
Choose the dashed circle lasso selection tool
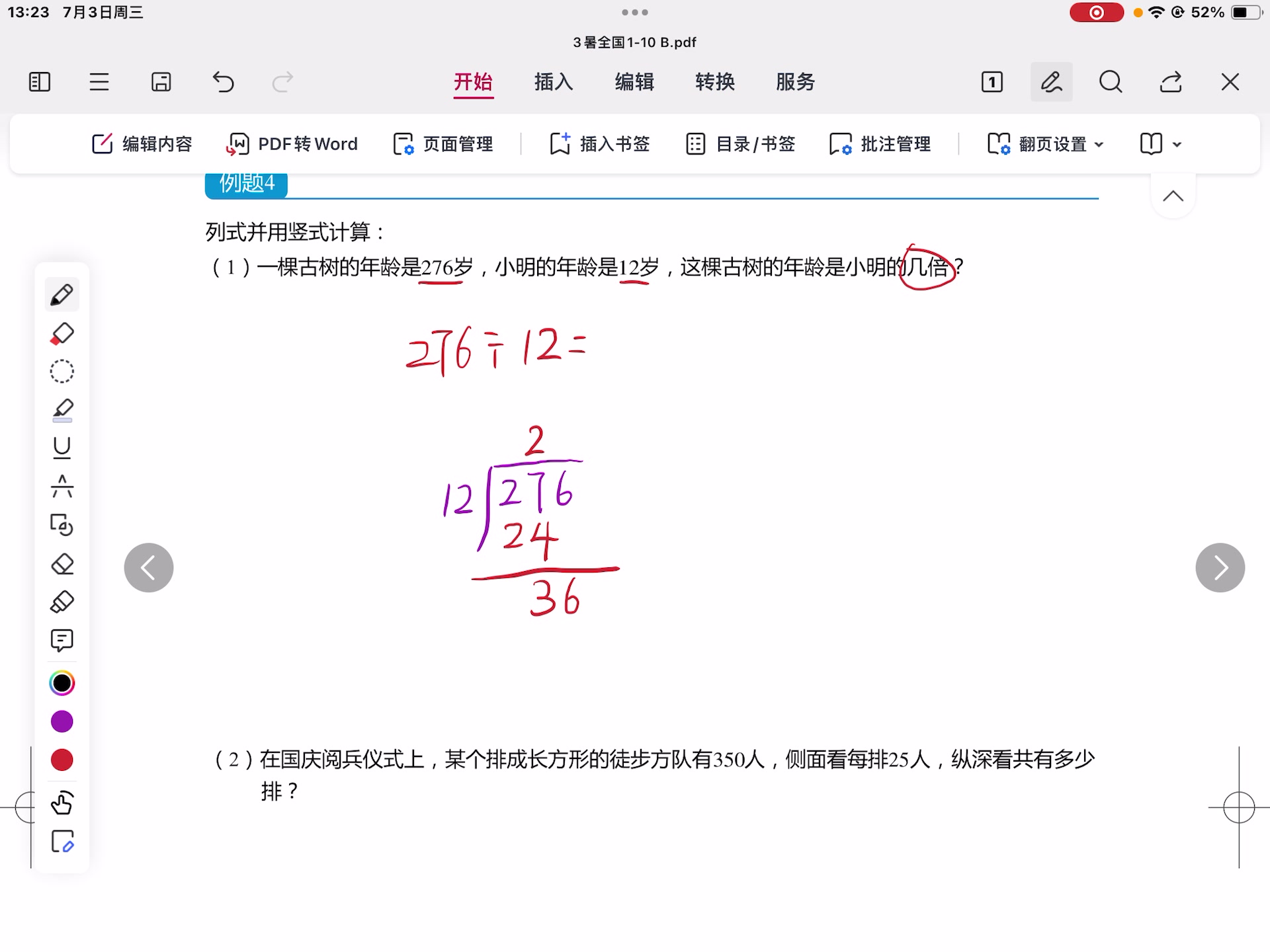[62, 372]
